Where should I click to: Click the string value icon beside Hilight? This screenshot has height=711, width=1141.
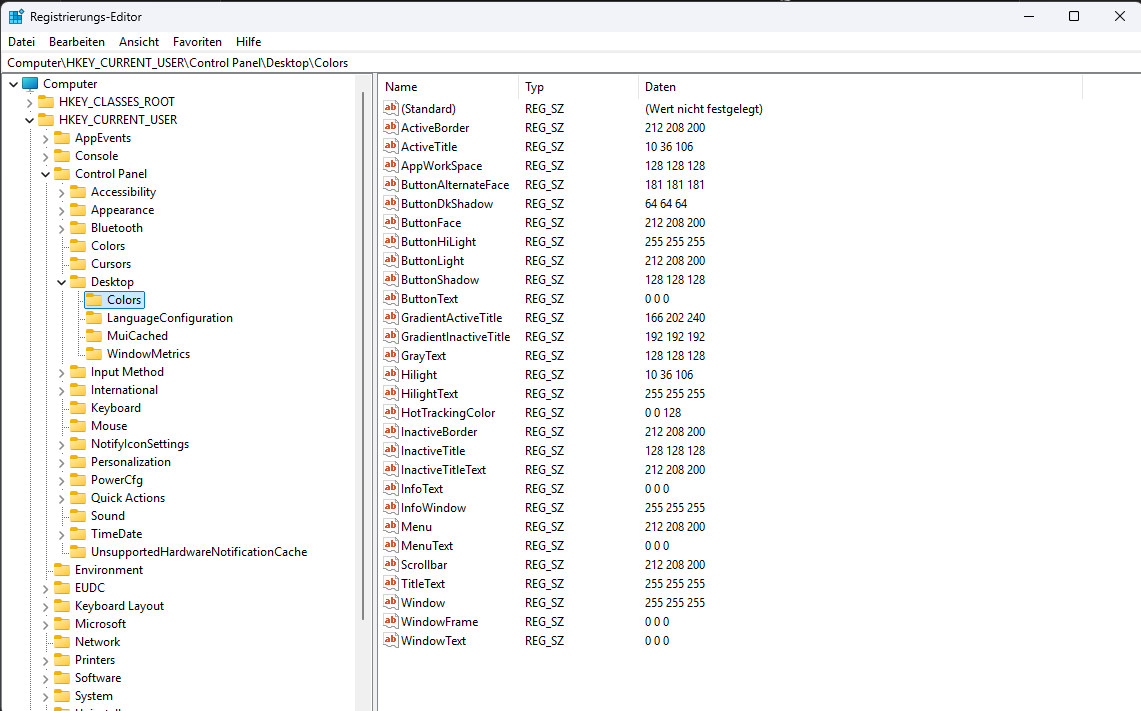[x=391, y=374]
